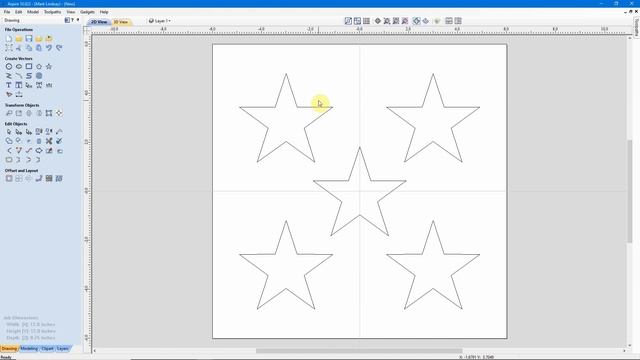Open the Help menu
The image size is (640, 360).
(104, 12)
